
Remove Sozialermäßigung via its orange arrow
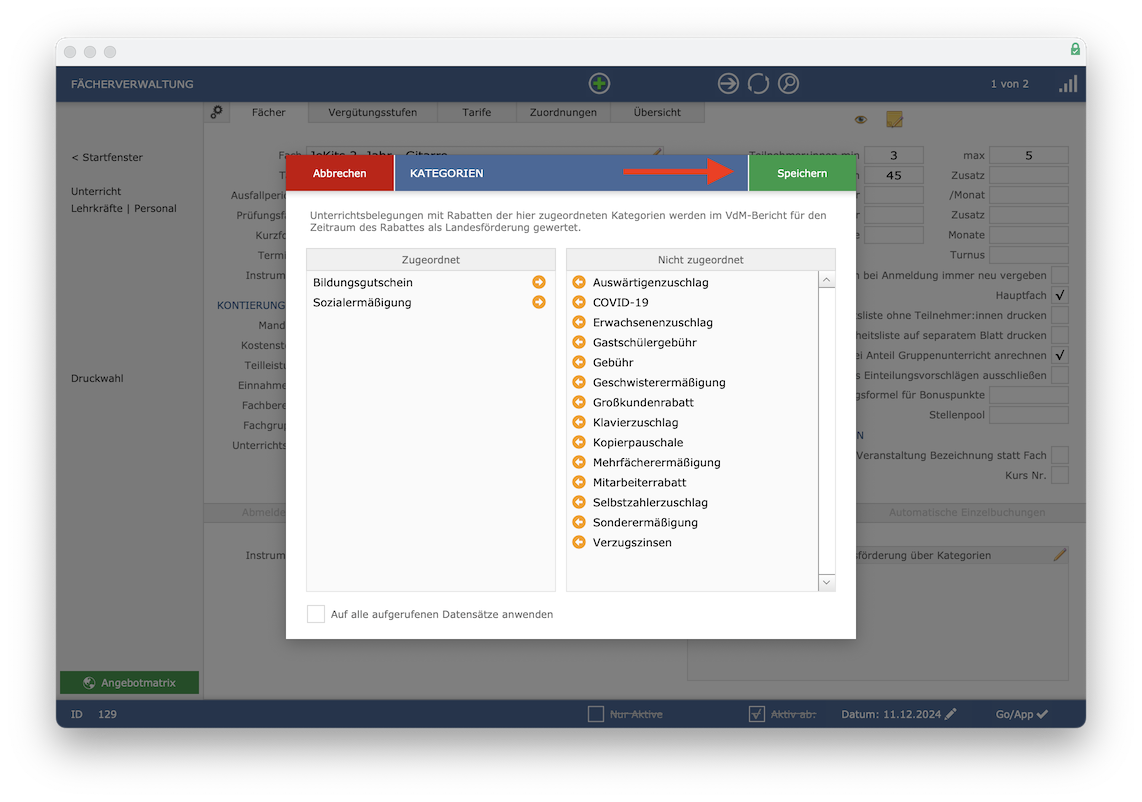tap(539, 302)
